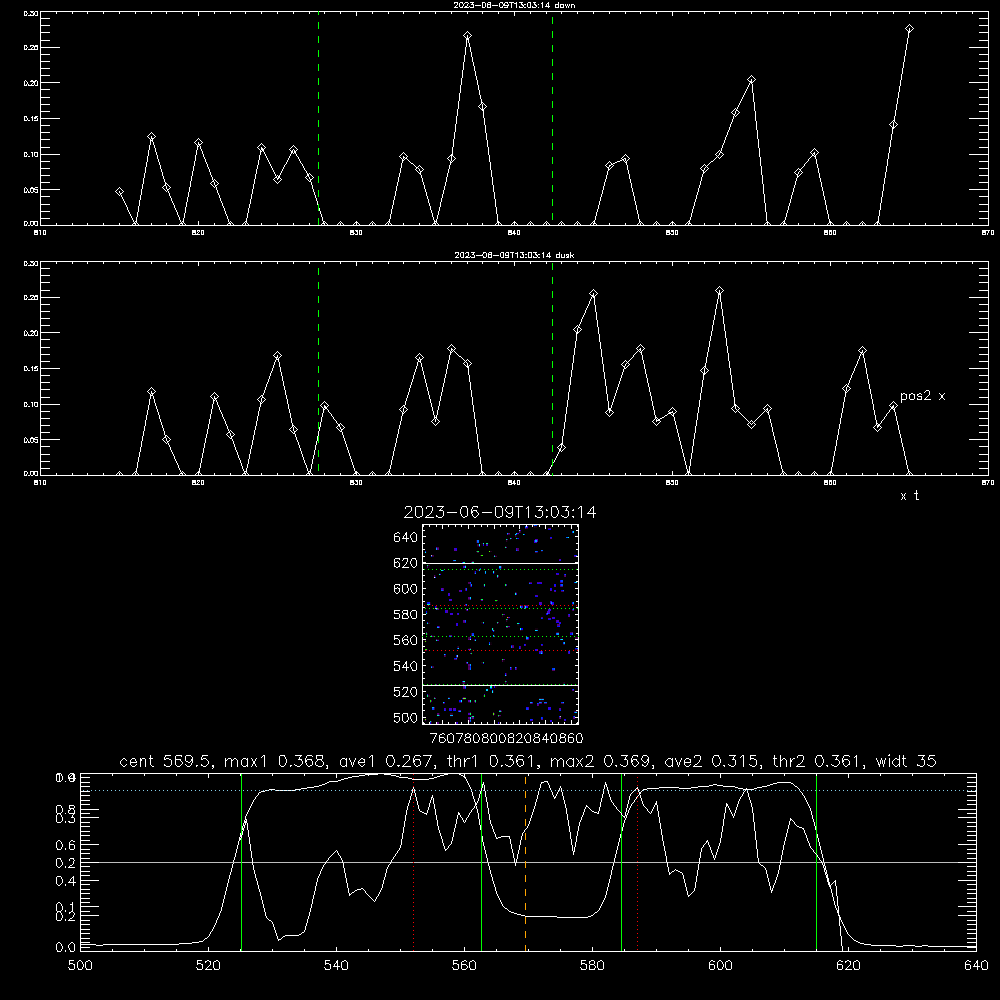Click the '600' x-axis label of the bottom plot
Image resolution: width=1000 pixels, height=1000 pixels.
[721, 966]
